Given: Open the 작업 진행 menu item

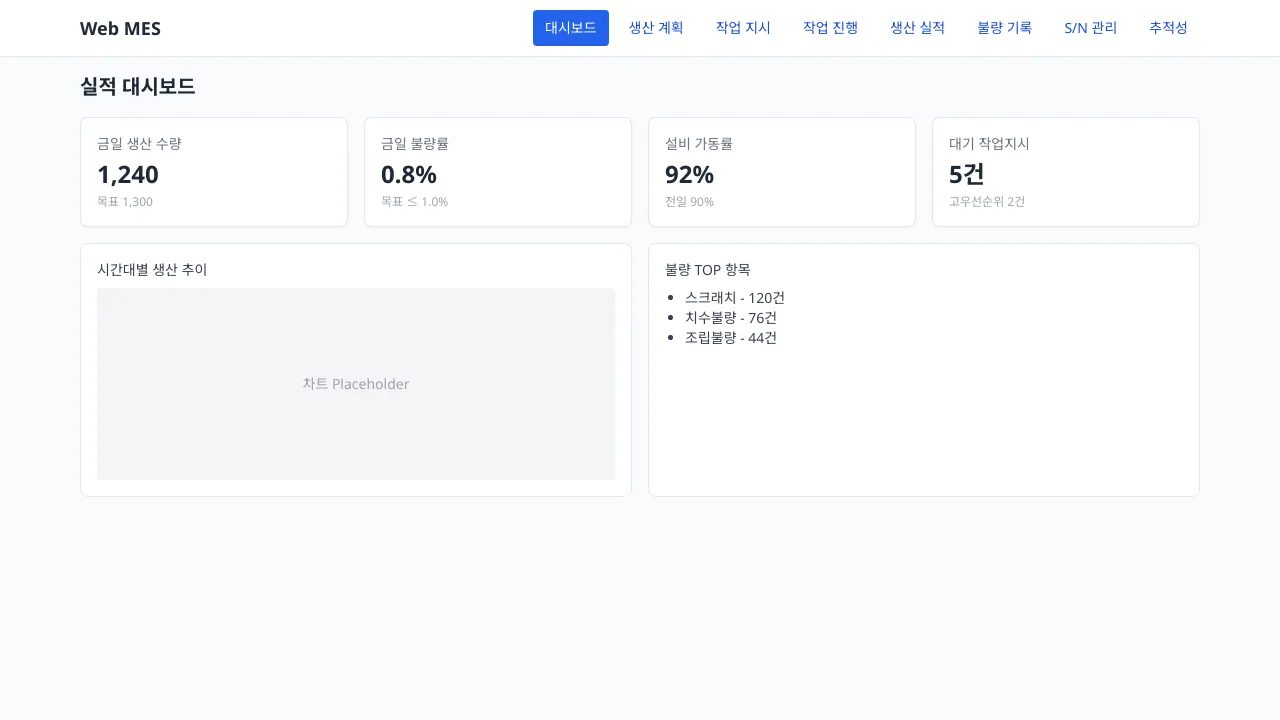Looking at the screenshot, I should click(830, 28).
